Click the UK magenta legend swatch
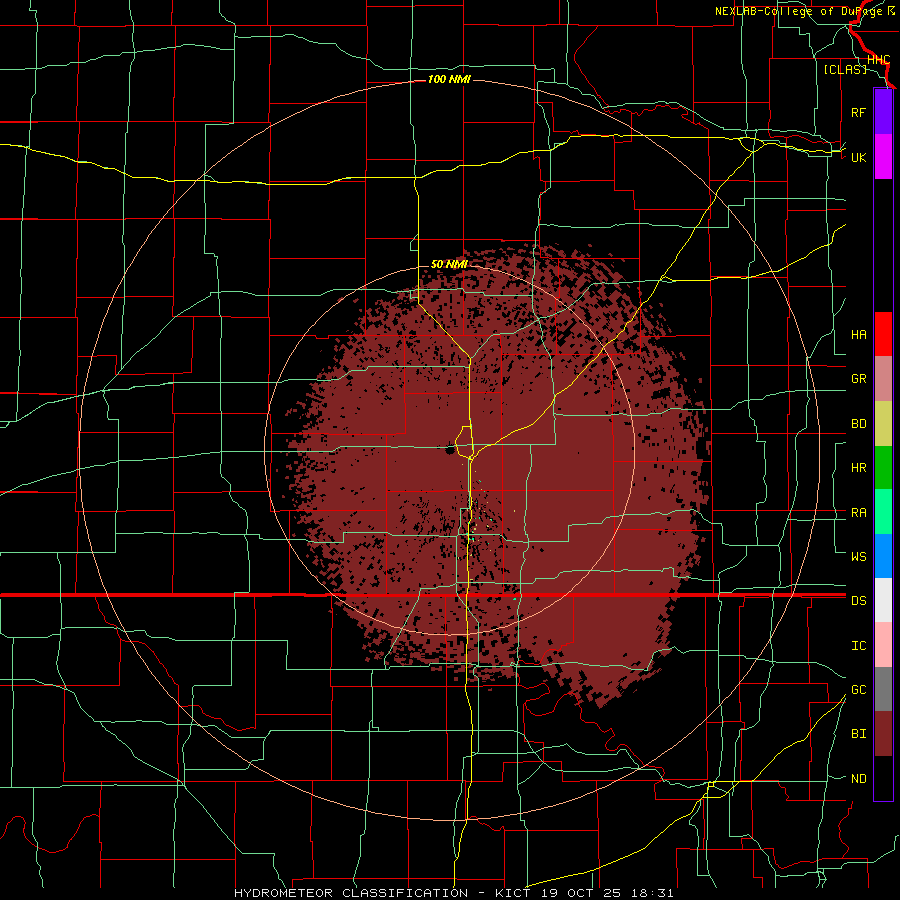The image size is (900, 900). coord(883,157)
